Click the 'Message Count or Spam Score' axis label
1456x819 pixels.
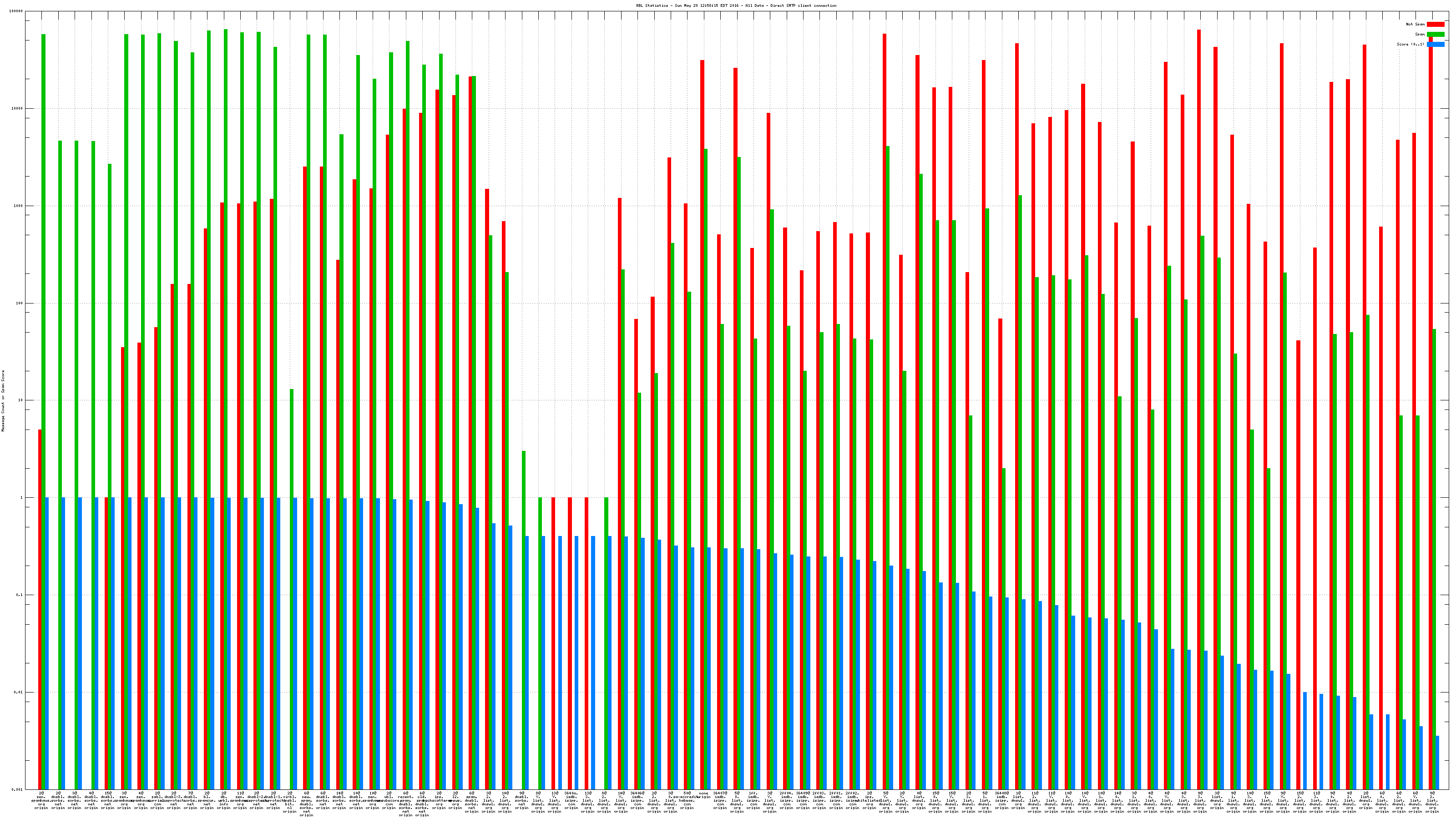coord(3,401)
